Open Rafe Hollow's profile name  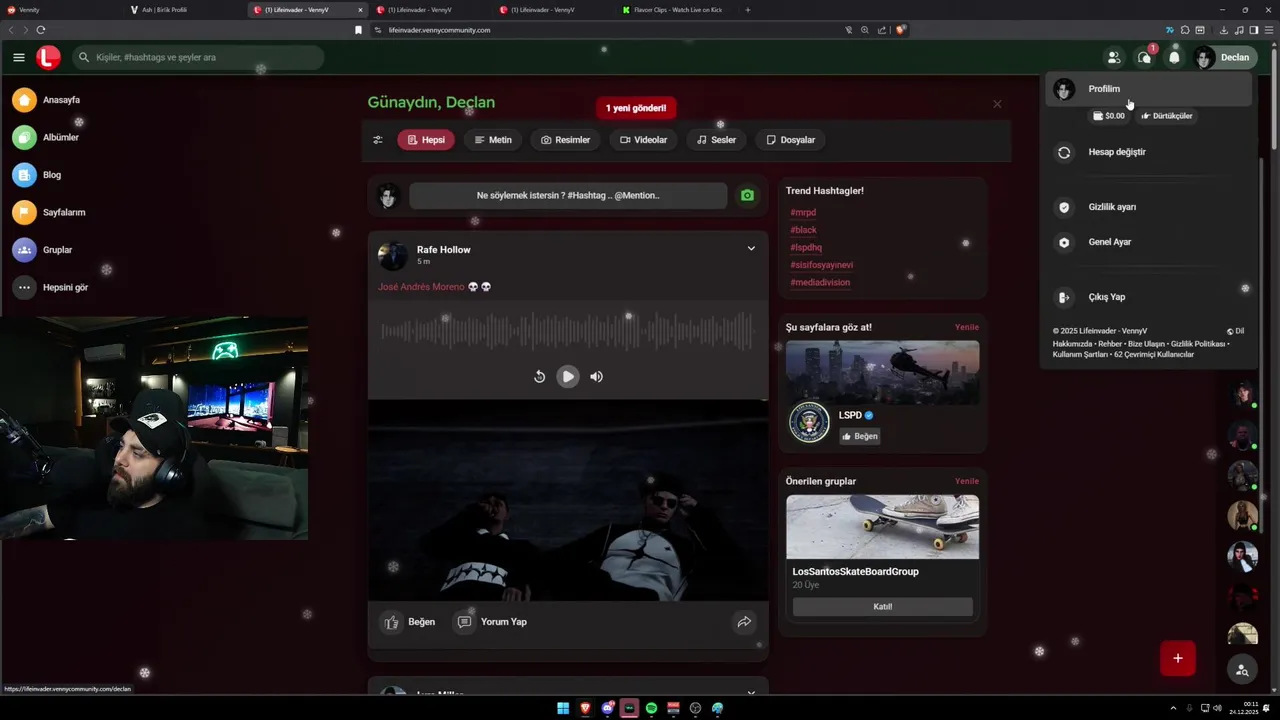tap(443, 250)
